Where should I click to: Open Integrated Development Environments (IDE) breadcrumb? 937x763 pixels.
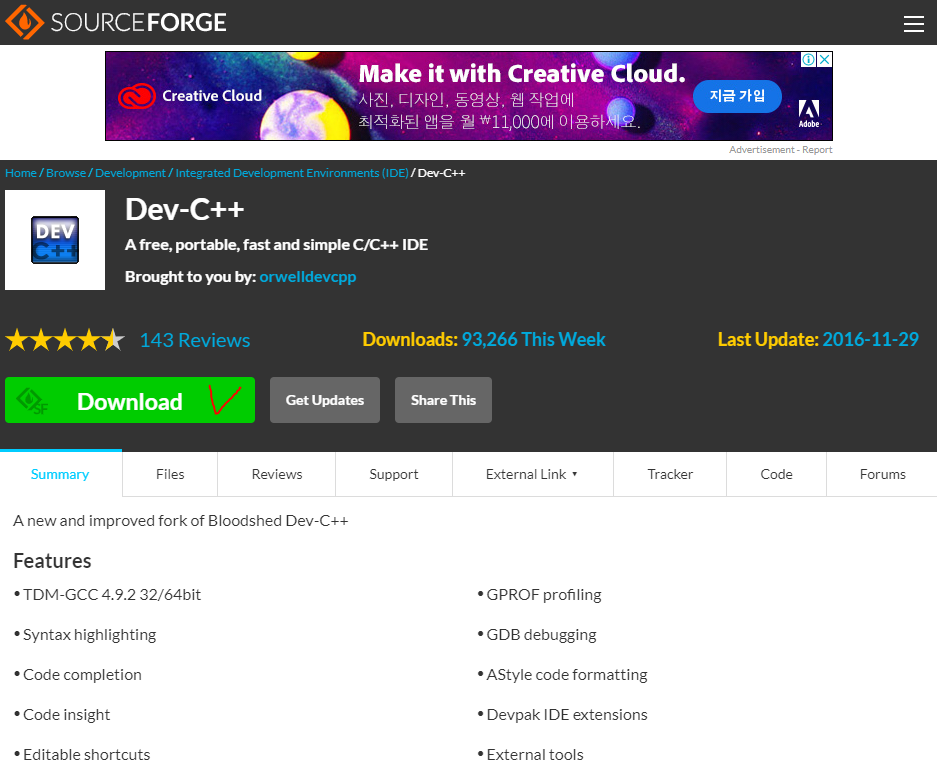click(x=292, y=173)
